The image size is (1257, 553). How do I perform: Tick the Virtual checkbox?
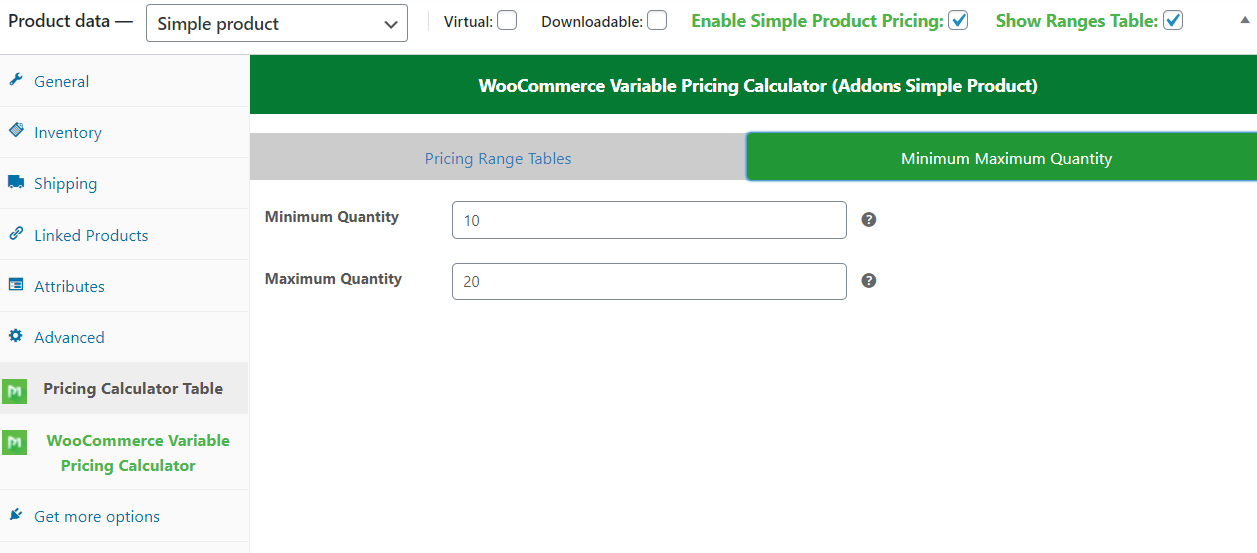point(507,20)
